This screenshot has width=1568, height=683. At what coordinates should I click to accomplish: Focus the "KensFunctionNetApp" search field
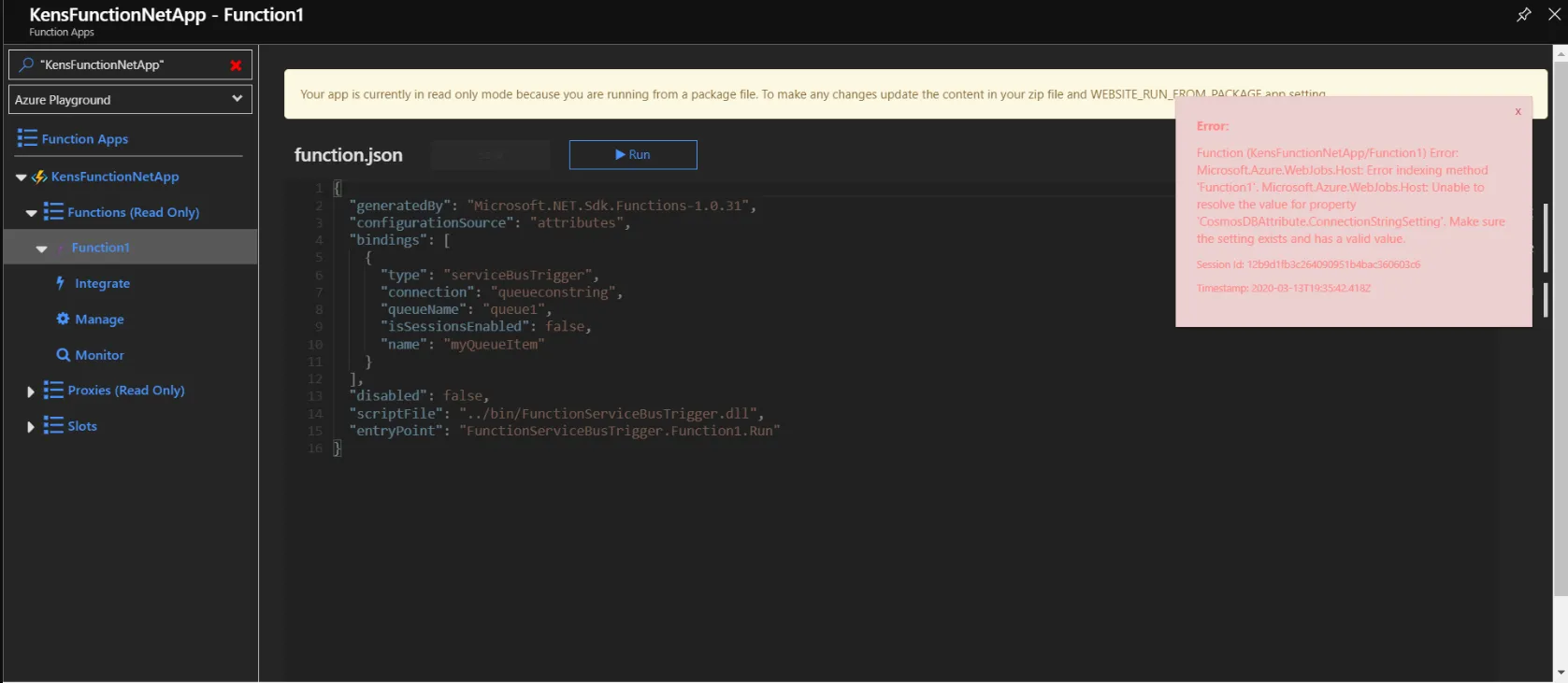[130, 64]
